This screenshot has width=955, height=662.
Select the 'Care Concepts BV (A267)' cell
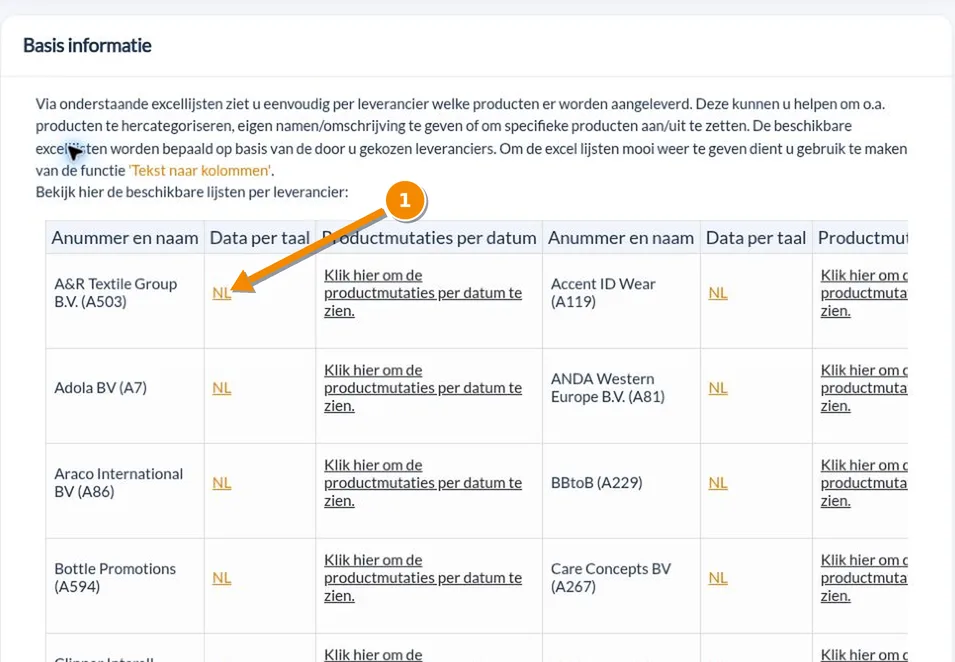coord(621,586)
